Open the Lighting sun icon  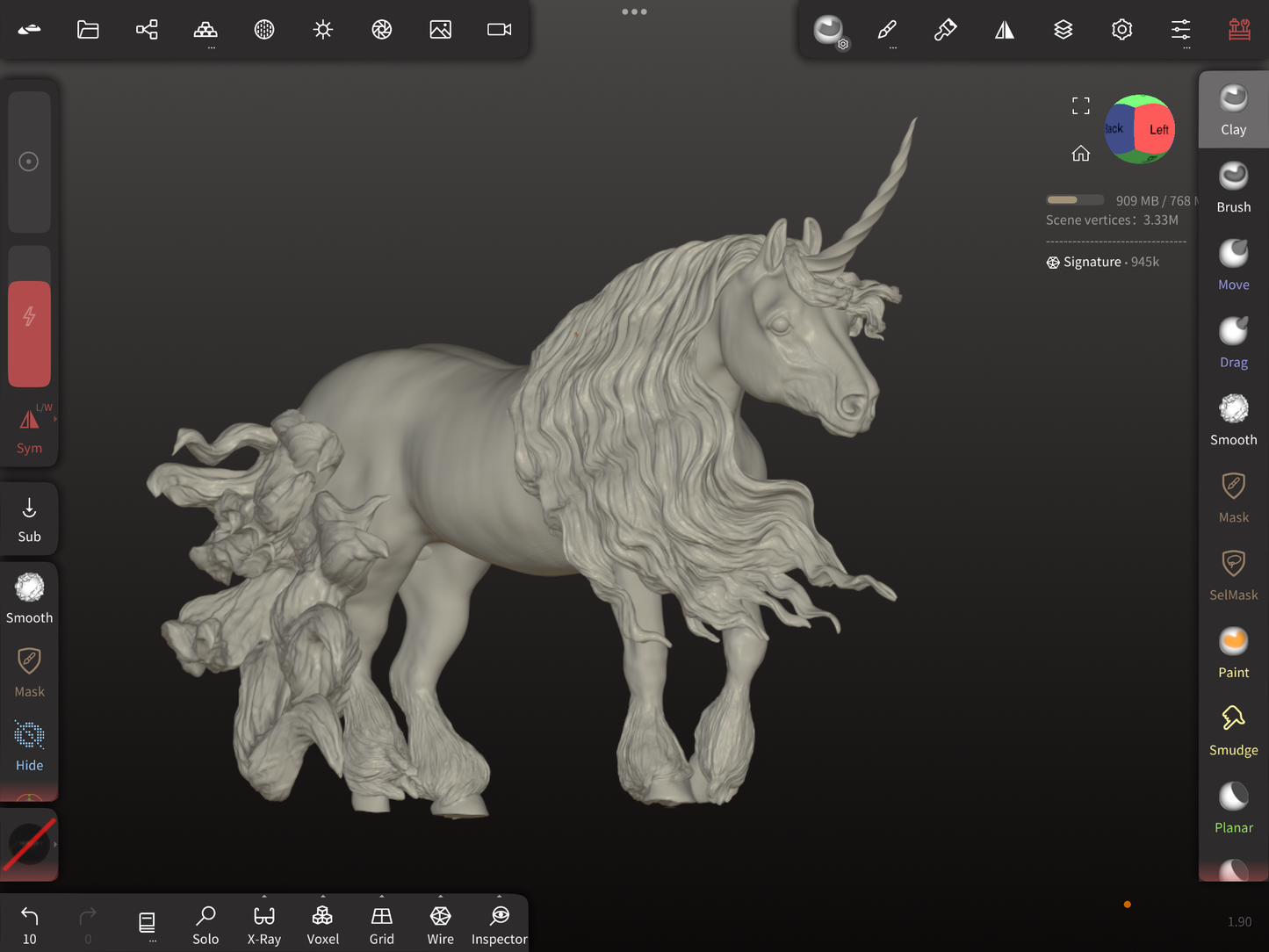[323, 30]
